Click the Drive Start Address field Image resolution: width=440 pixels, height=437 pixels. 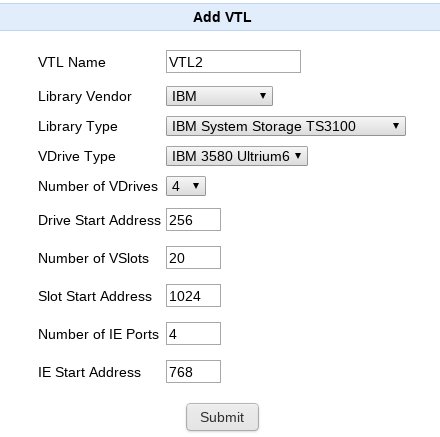(193, 220)
